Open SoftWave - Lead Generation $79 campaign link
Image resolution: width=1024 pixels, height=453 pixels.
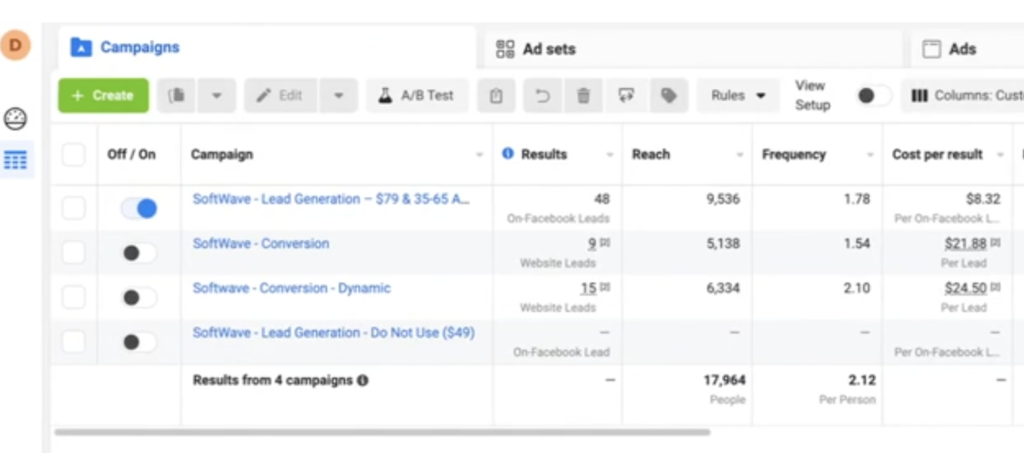coord(331,199)
